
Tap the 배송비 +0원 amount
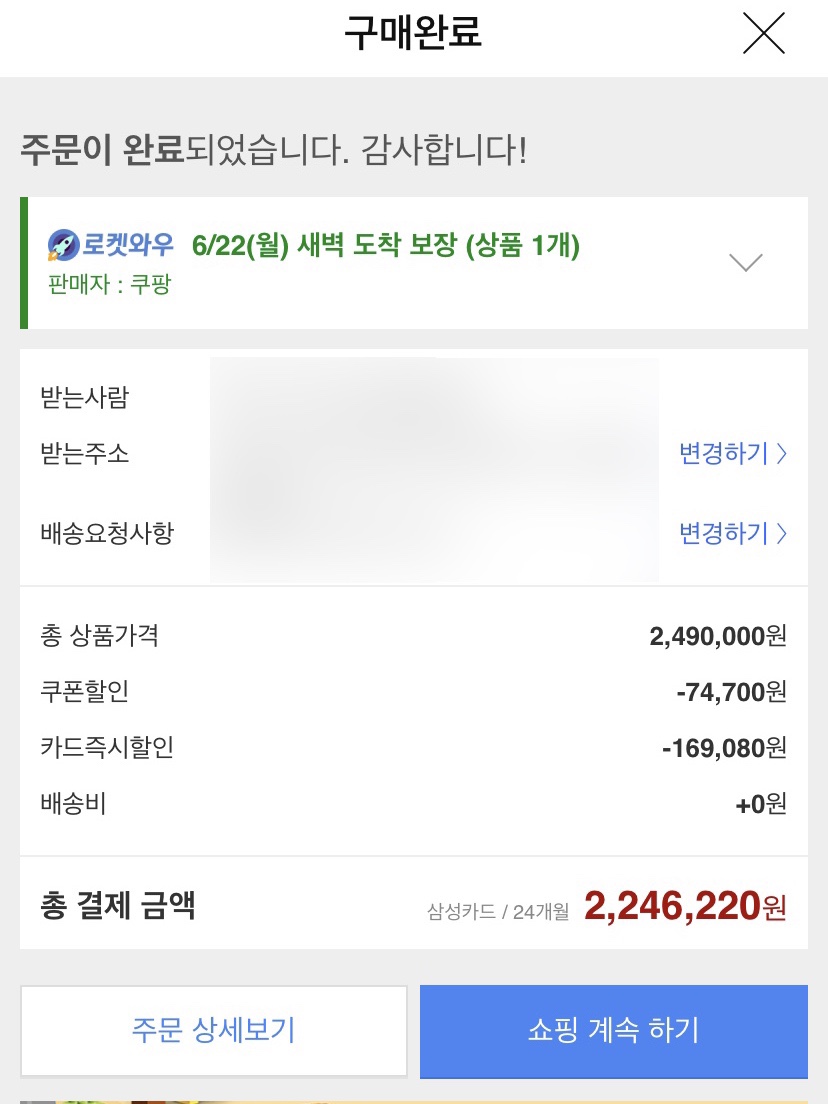pos(761,803)
